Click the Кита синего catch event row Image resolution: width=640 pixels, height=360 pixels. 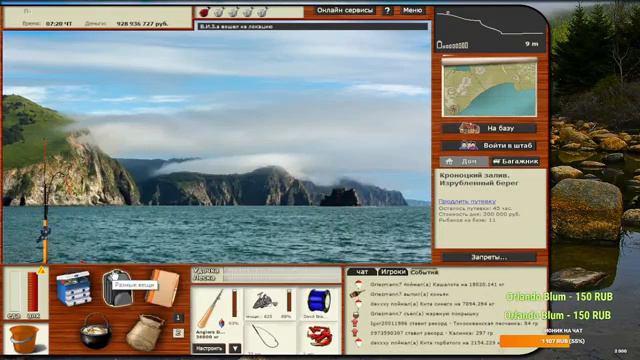(432, 304)
